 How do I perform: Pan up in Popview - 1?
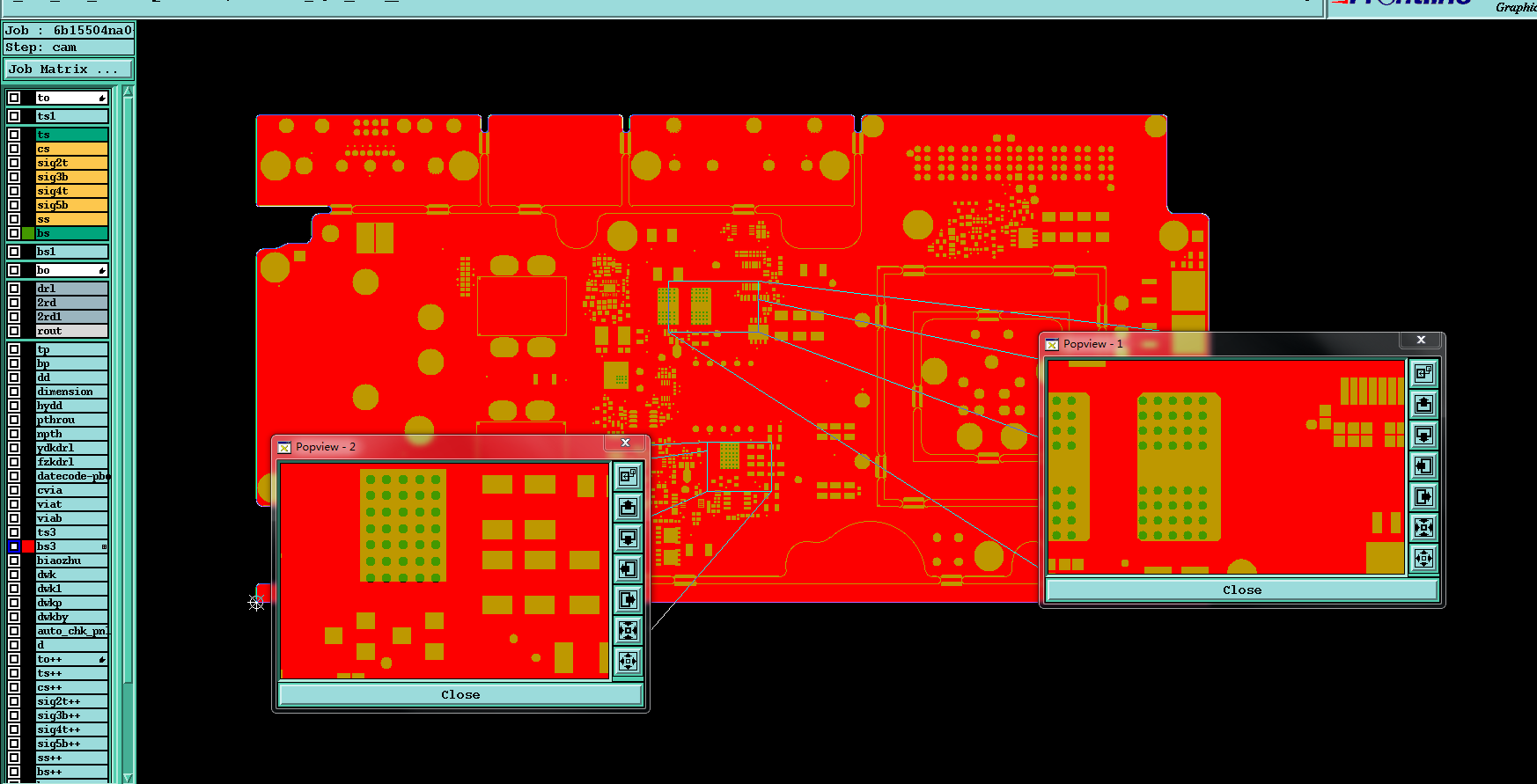pyautogui.click(x=1423, y=405)
